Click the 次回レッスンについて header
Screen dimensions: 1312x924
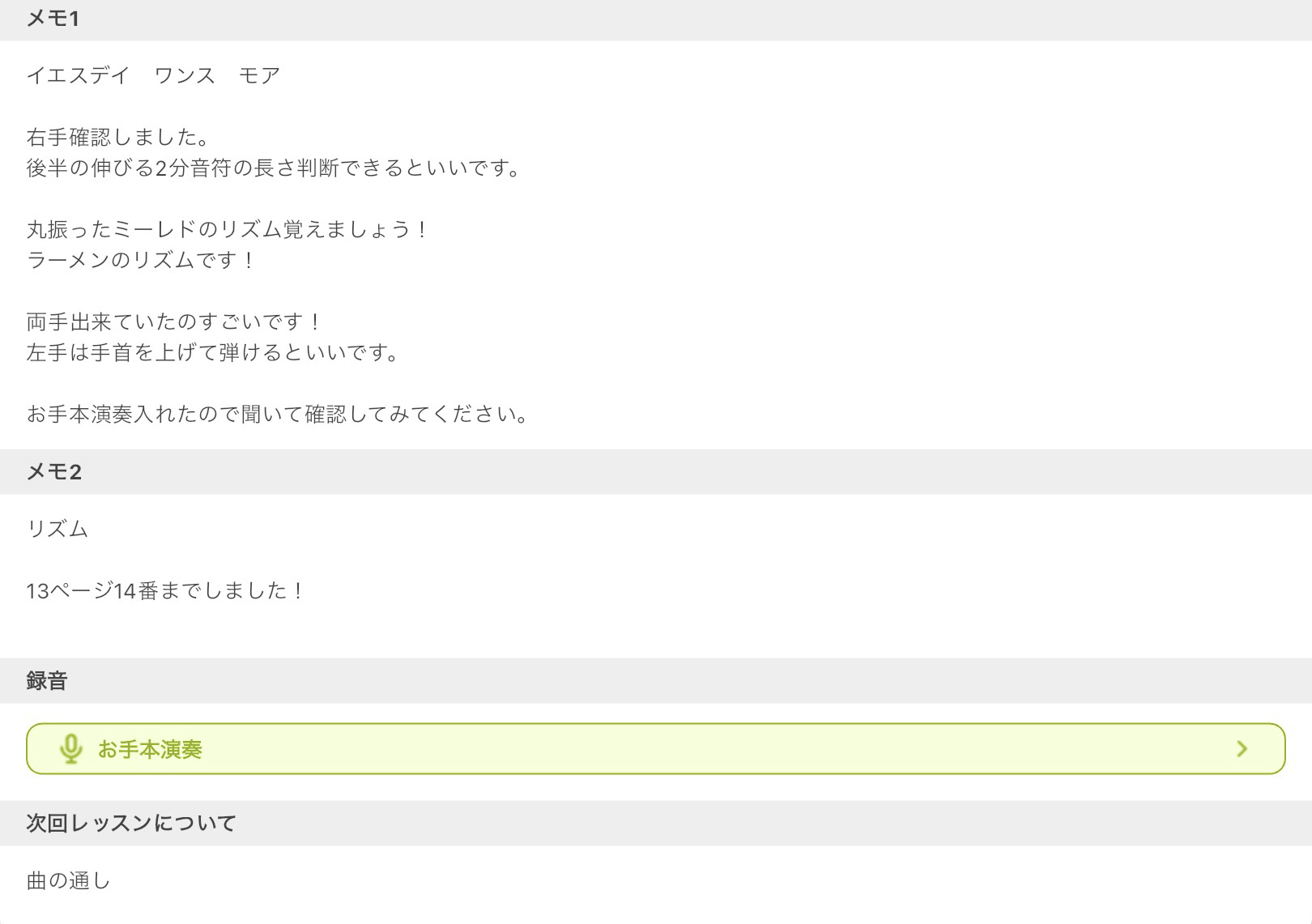coord(131,824)
